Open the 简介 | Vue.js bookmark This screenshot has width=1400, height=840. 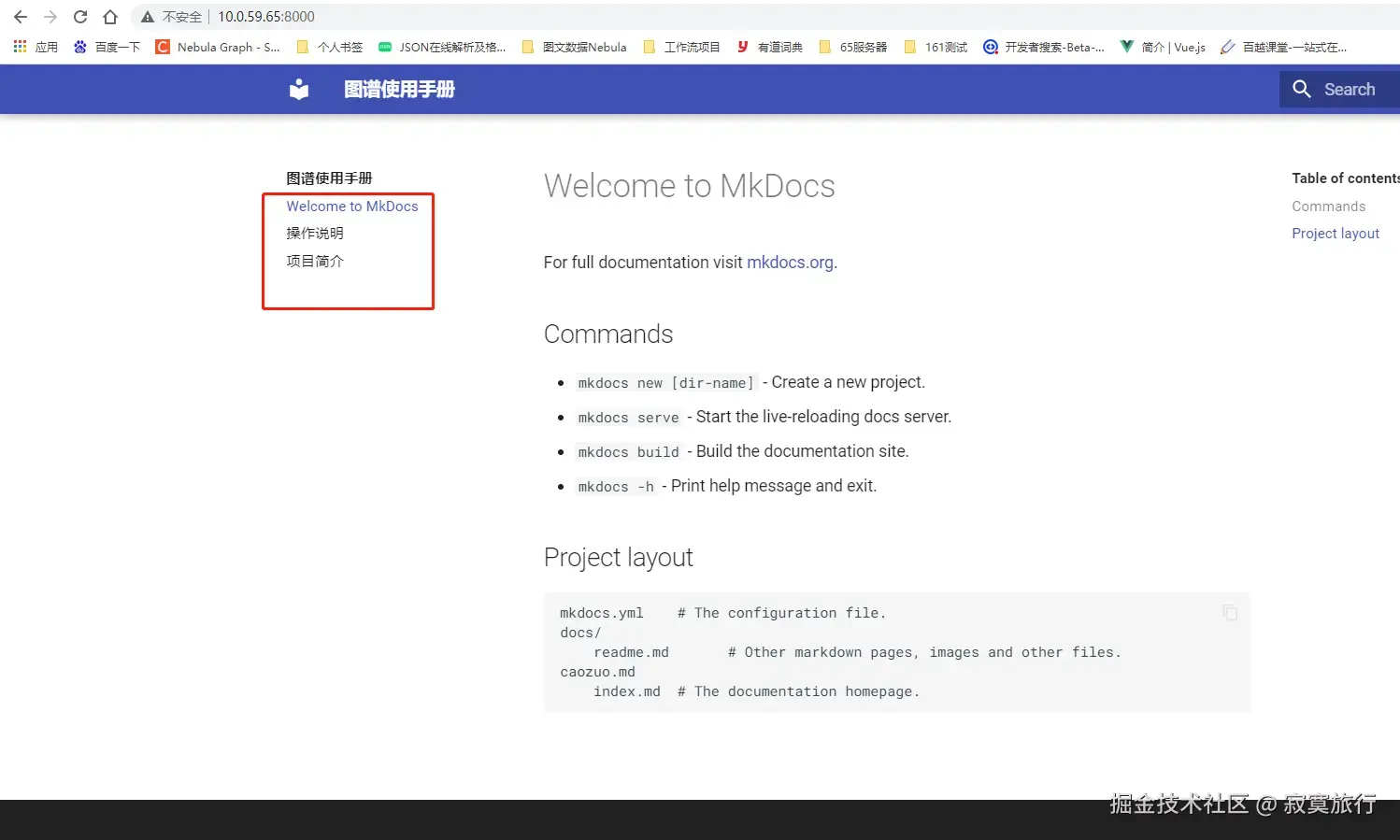tap(1163, 47)
